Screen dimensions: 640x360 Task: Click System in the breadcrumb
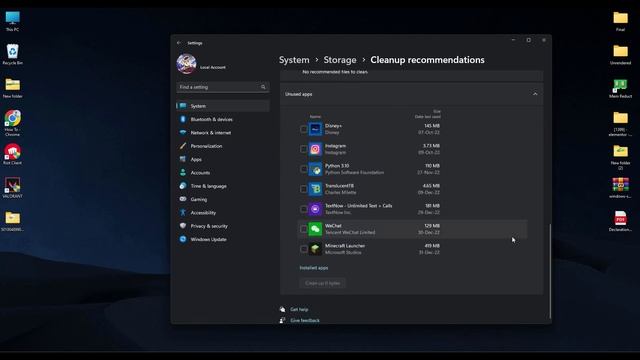coord(294,60)
